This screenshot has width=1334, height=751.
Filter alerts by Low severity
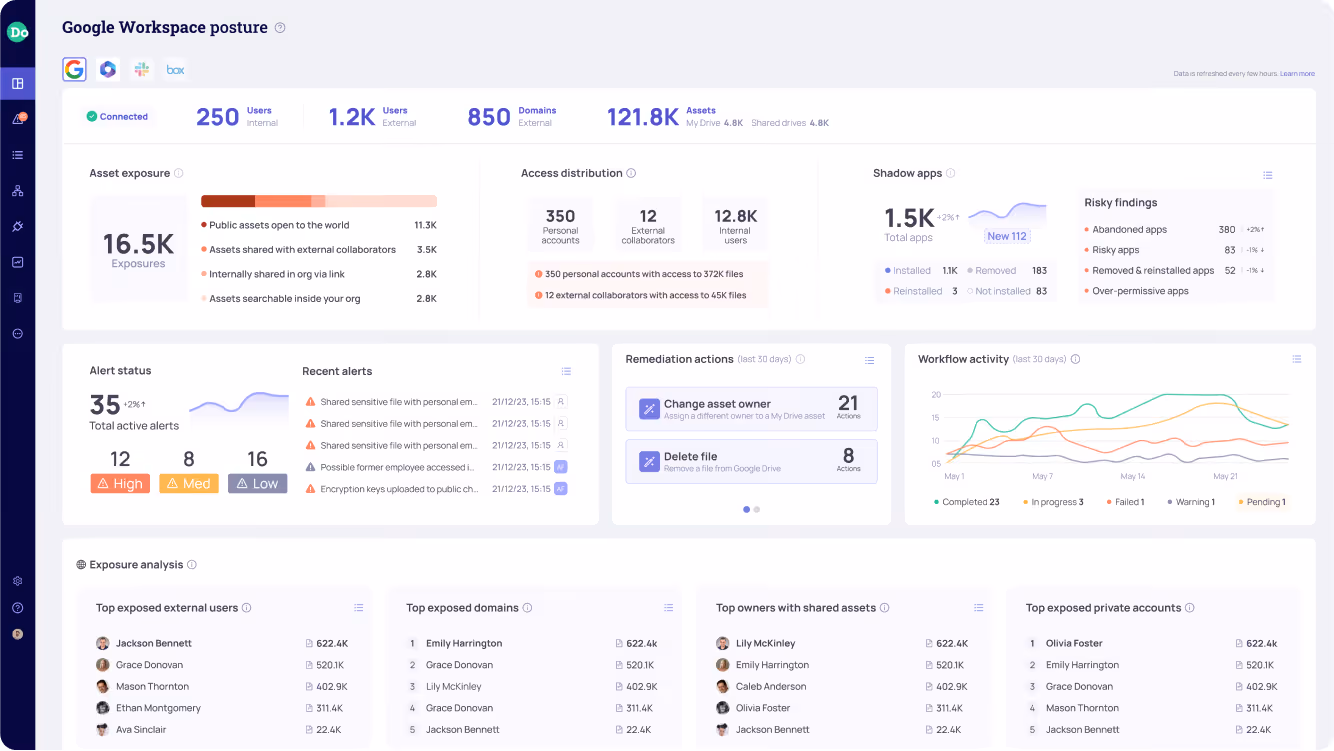(258, 484)
